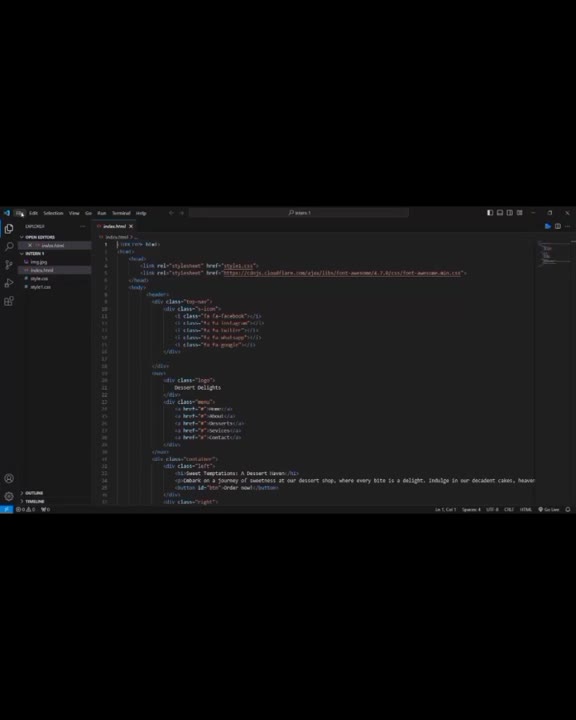Open the Search view icon

(9, 247)
